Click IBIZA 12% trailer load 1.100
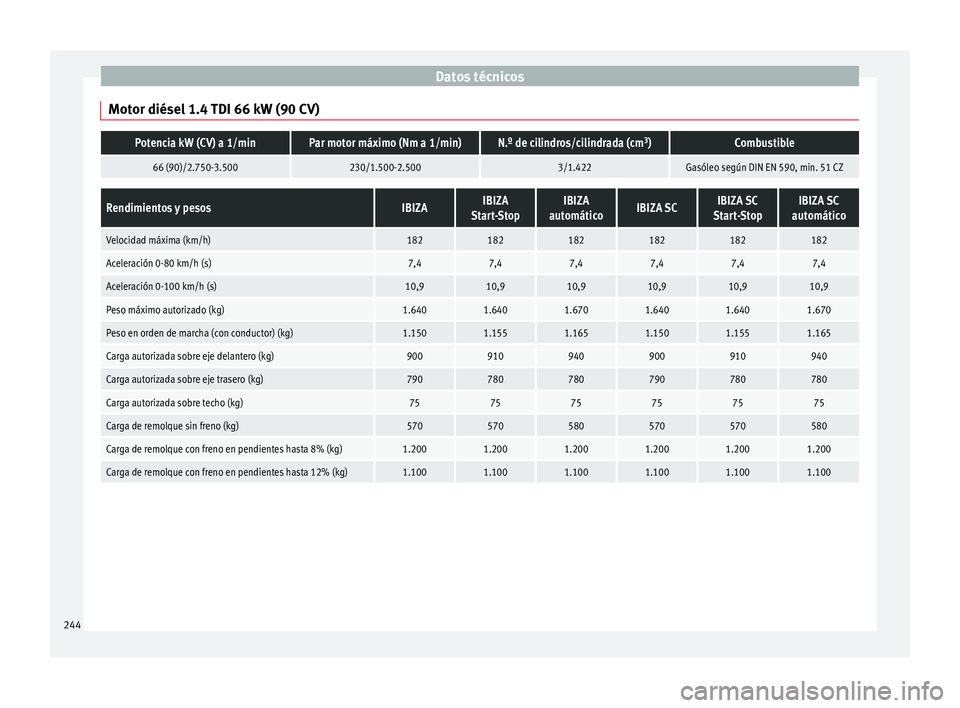Viewport: 960px width, 708px height. 414,472
